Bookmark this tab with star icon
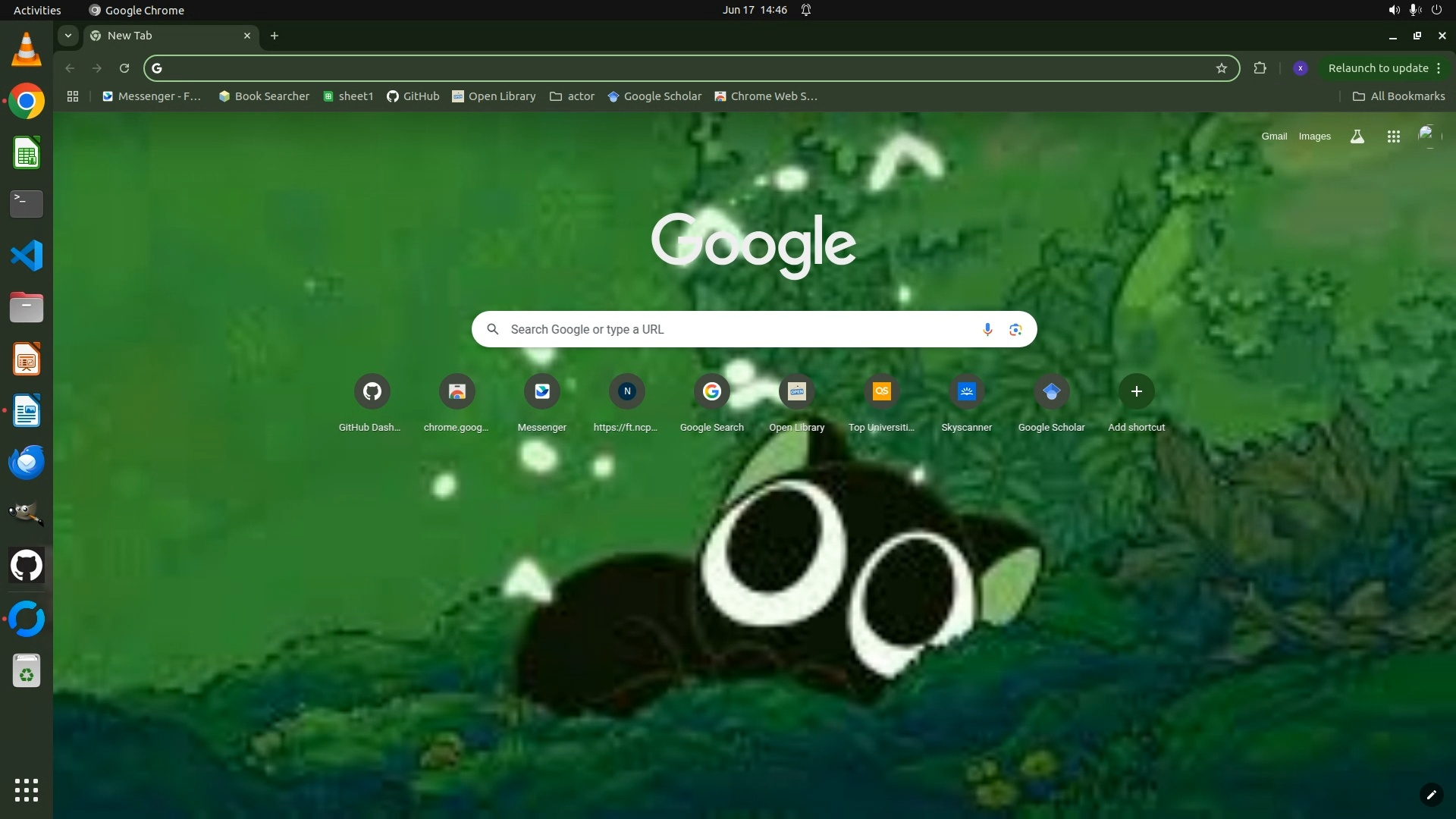 [1221, 68]
